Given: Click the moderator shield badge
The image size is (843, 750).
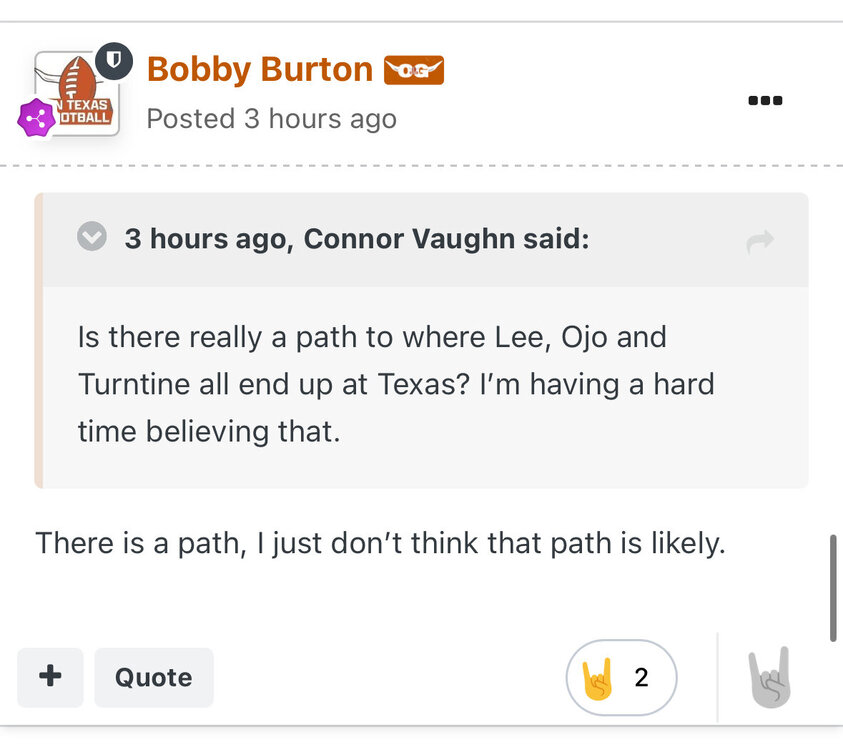Looking at the screenshot, I should (x=114, y=61).
